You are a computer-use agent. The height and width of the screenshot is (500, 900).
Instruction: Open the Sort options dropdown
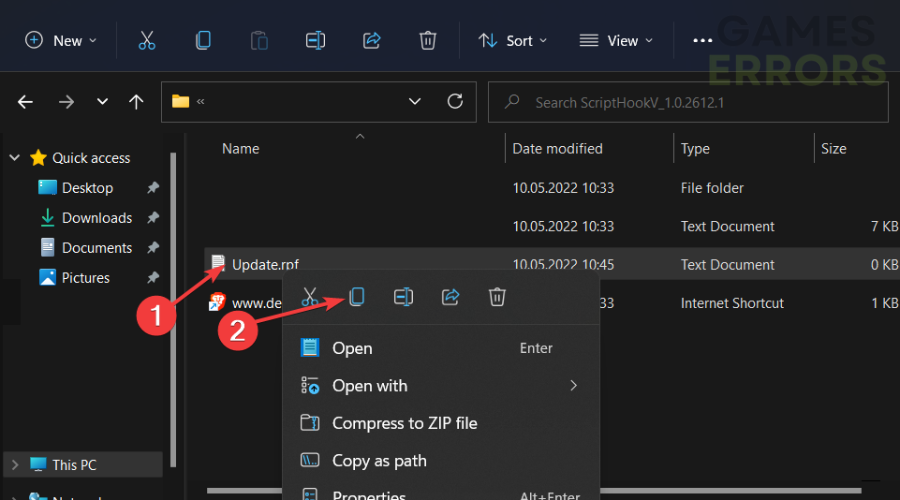(x=513, y=40)
